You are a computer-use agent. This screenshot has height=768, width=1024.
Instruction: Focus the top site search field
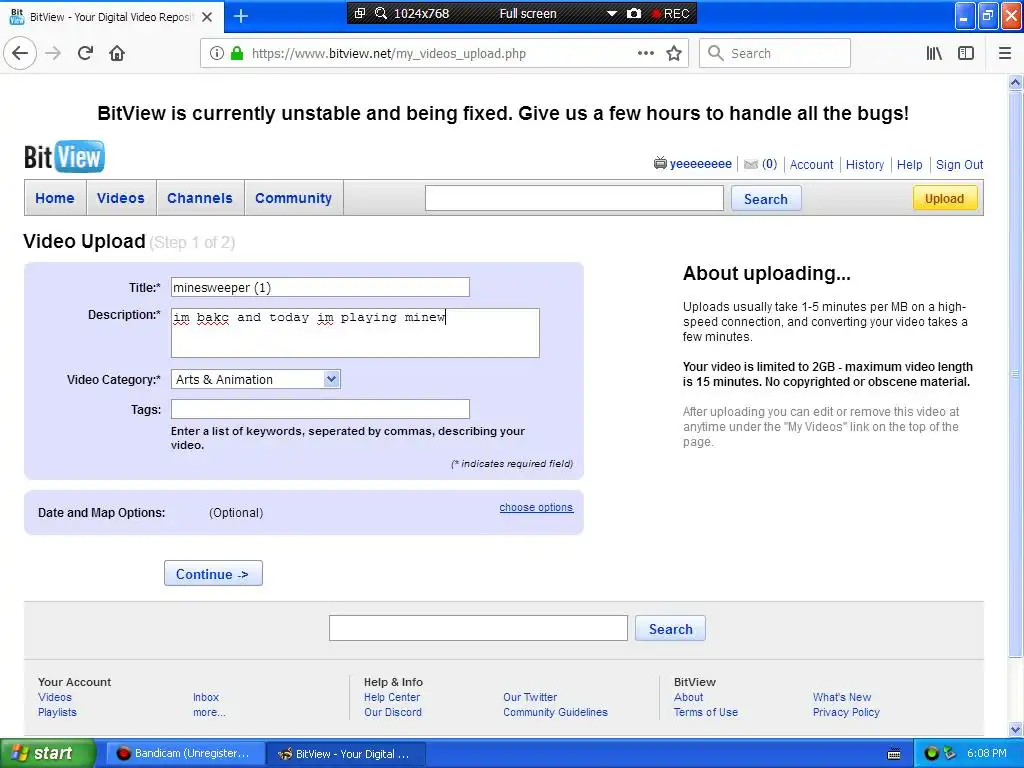tap(574, 199)
